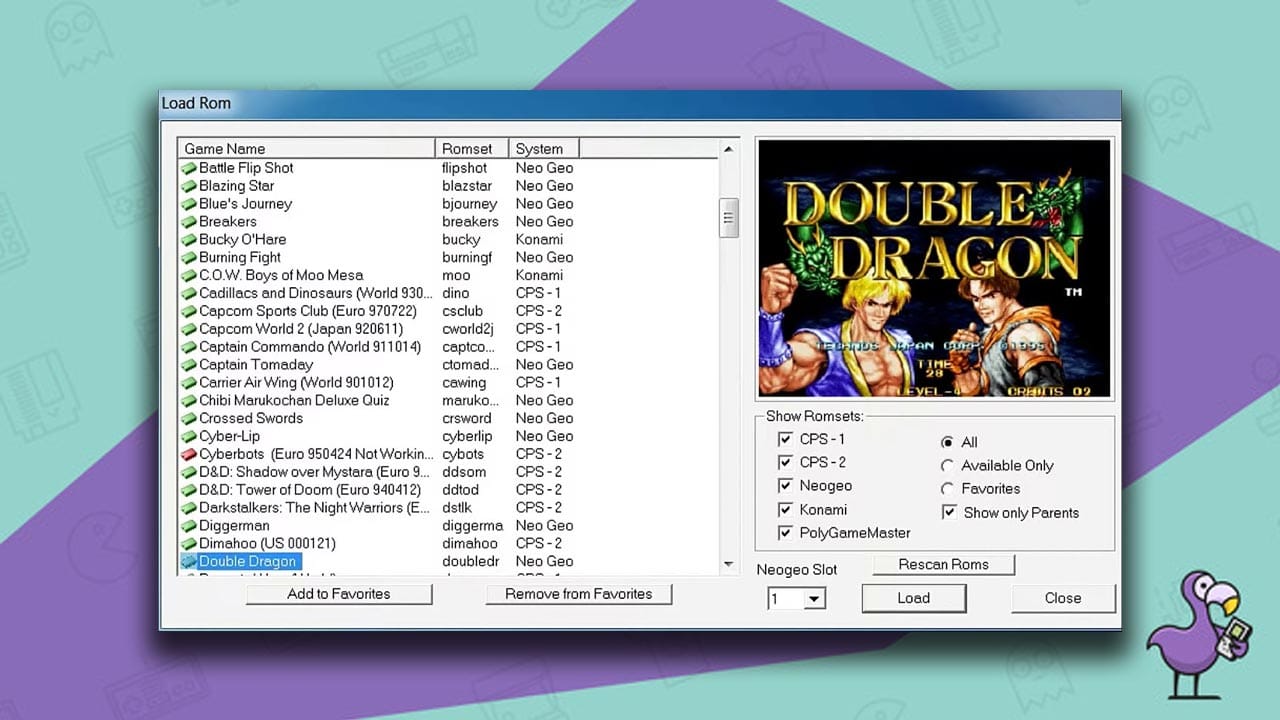The height and width of the screenshot is (720, 1280).
Task: Load the selected rom
Action: pyautogui.click(x=914, y=598)
